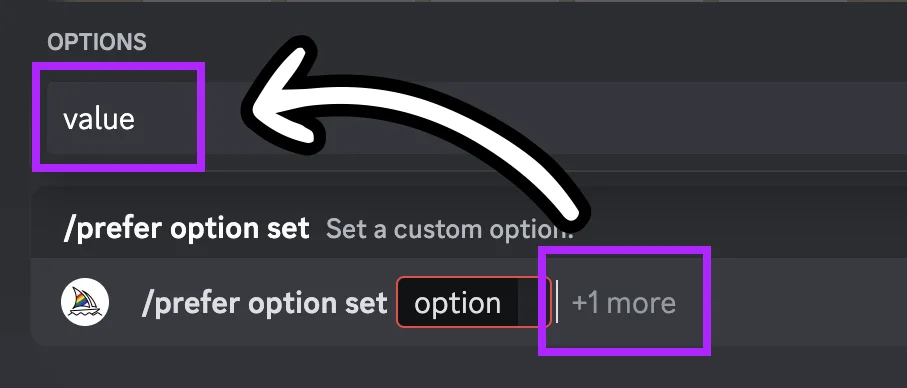Click the divider line below the value row
The height and width of the screenshot is (388, 907).
point(469,171)
